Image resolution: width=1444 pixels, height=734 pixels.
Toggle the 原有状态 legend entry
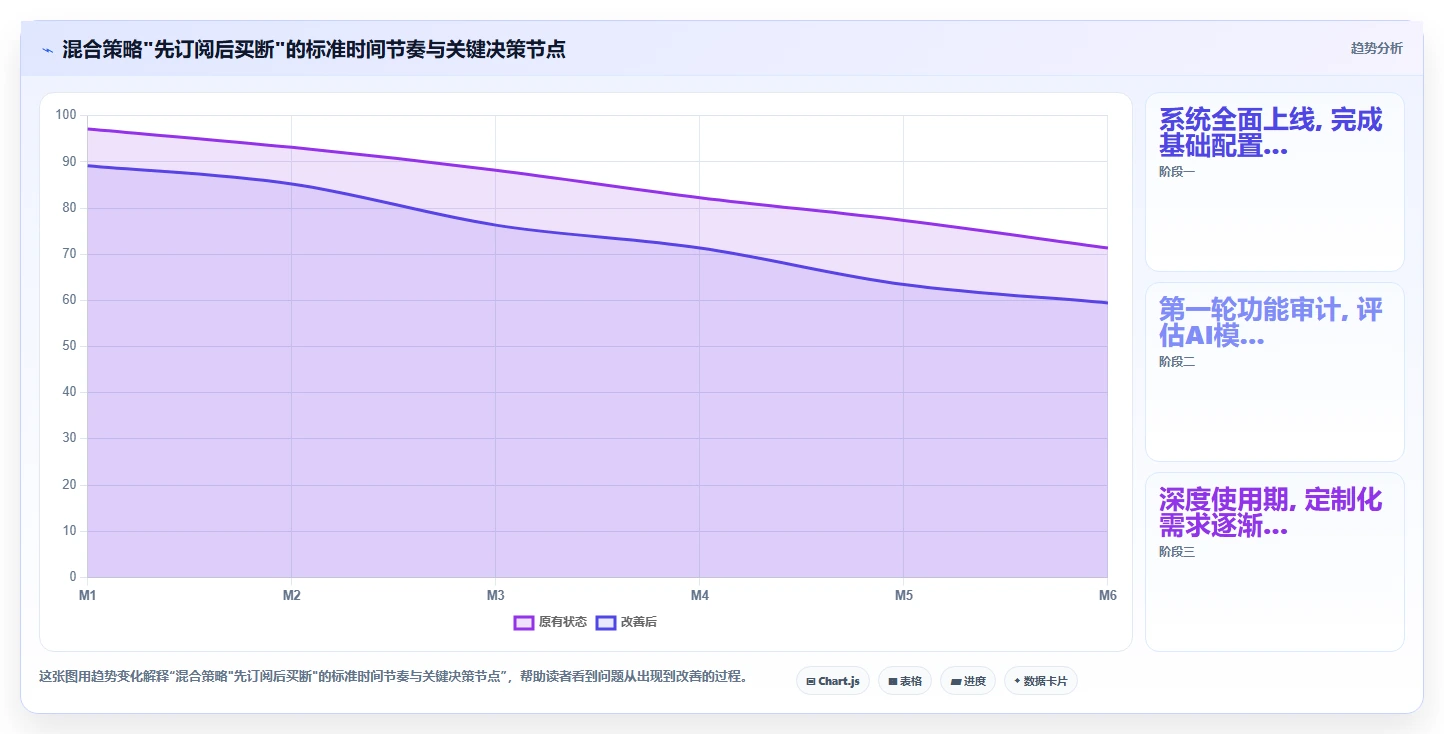tap(550, 622)
